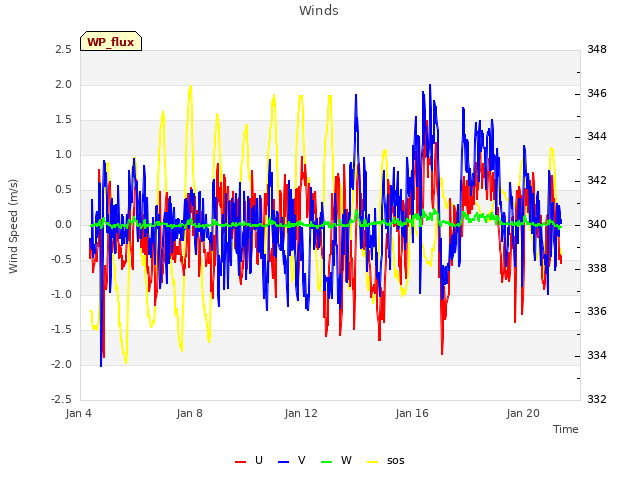
Task: Click the 1.0 left axis tick label
Action: (64, 155)
